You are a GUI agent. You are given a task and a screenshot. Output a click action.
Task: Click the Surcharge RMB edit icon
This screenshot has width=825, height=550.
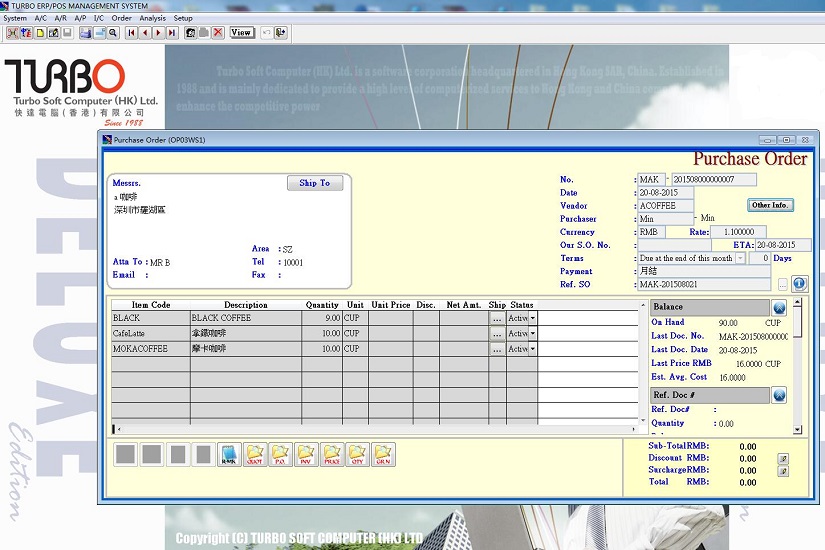click(783, 471)
